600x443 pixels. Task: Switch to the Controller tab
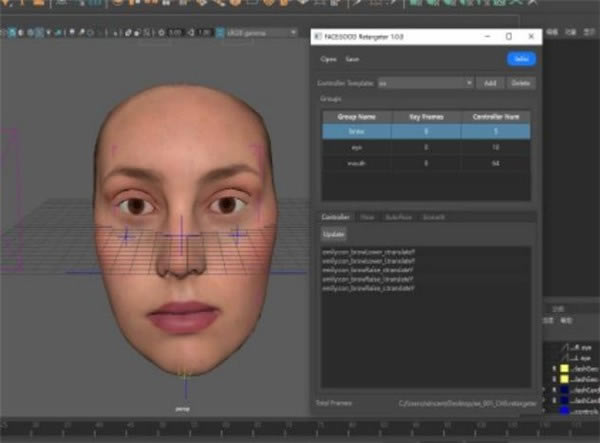335,217
